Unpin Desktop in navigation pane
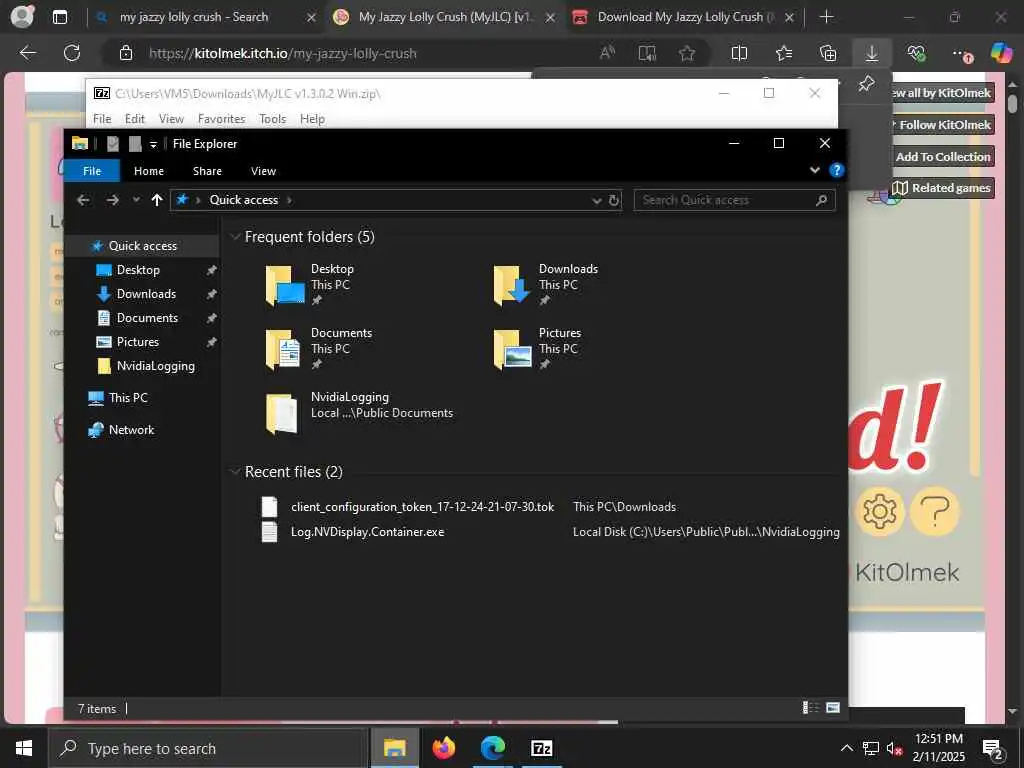 (x=212, y=270)
